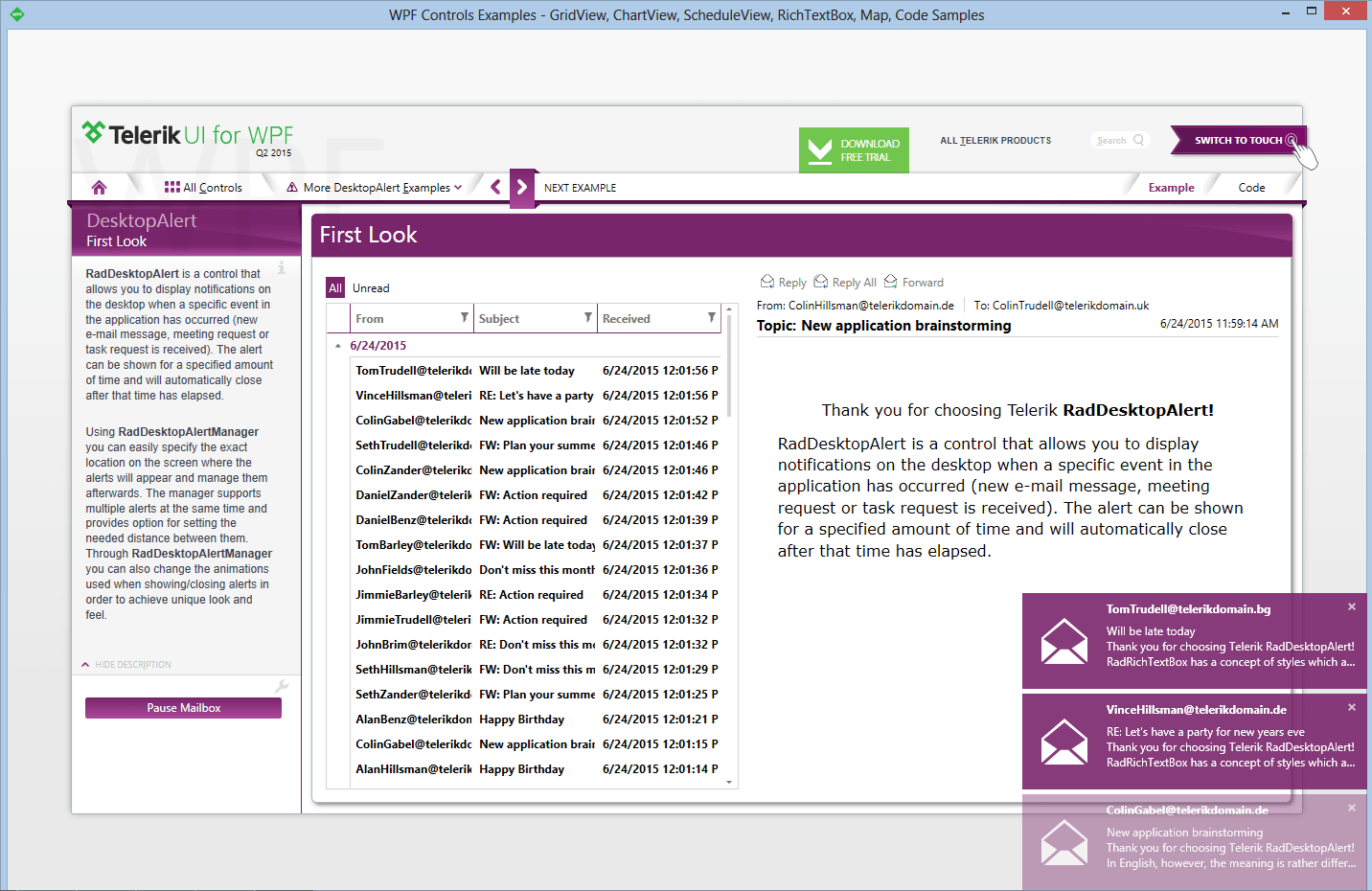This screenshot has width=1372, height=891.
Task: Click Download Free Trial
Action: 854,150
